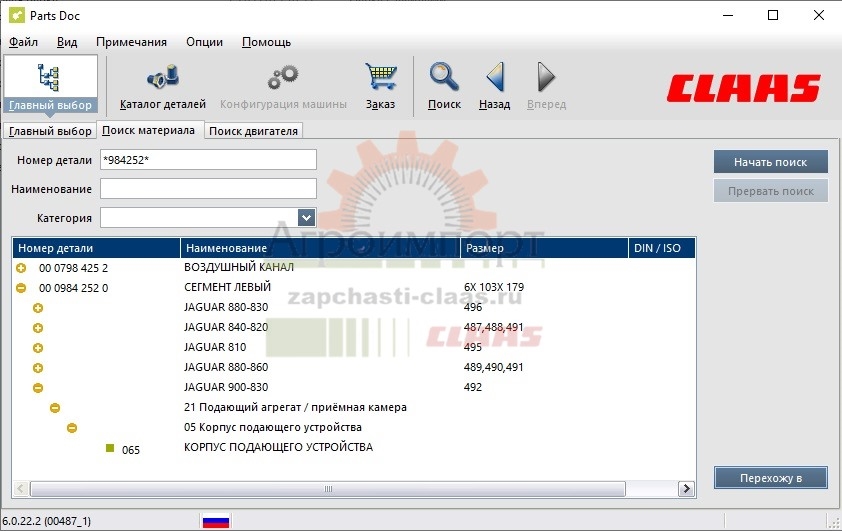This screenshot has width=842, height=531.
Task: Select JAGUAR 900-830 row text
Action: pos(226,387)
